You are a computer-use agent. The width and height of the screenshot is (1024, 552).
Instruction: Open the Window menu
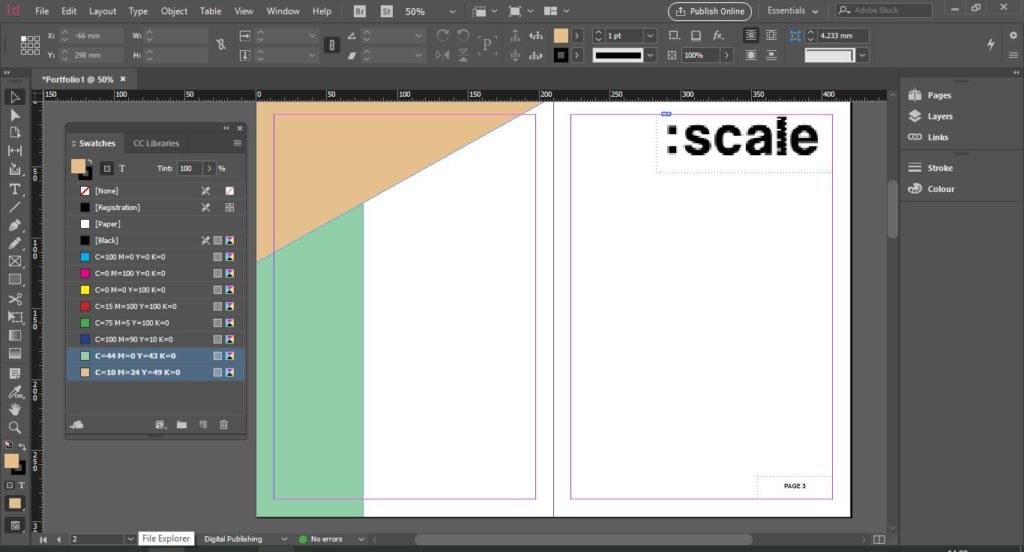pos(283,11)
